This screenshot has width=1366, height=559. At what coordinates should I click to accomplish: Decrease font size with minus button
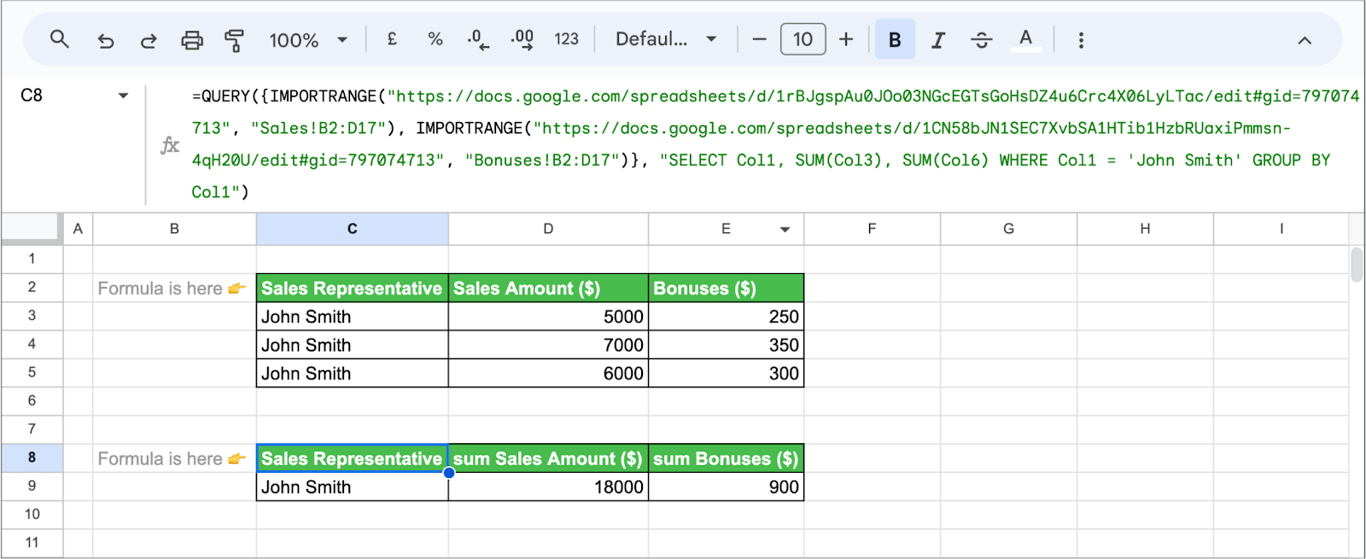(x=759, y=40)
